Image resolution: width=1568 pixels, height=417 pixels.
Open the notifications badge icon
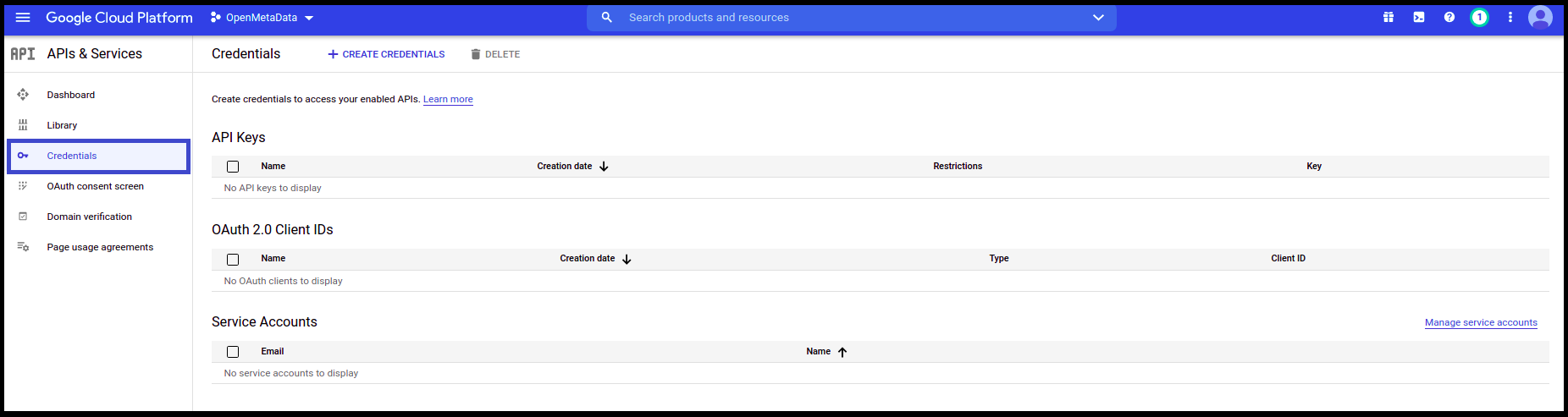1479,18
